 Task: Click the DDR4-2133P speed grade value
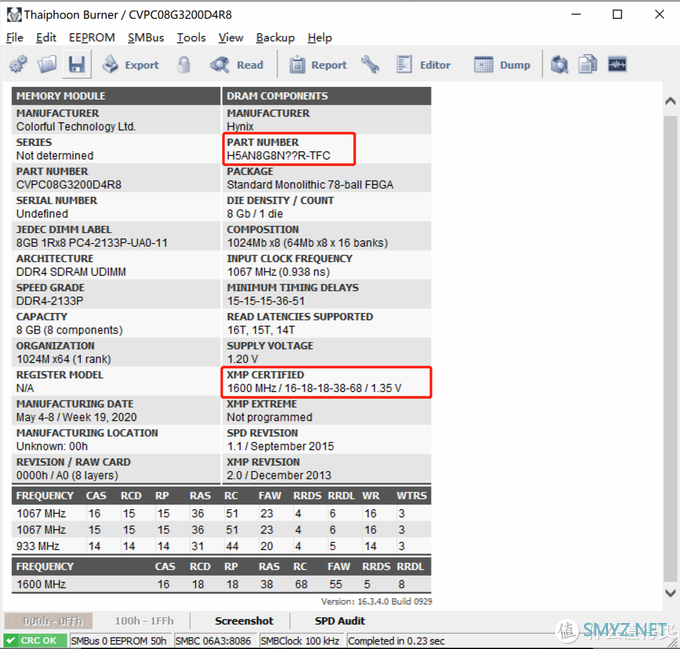(x=50, y=301)
